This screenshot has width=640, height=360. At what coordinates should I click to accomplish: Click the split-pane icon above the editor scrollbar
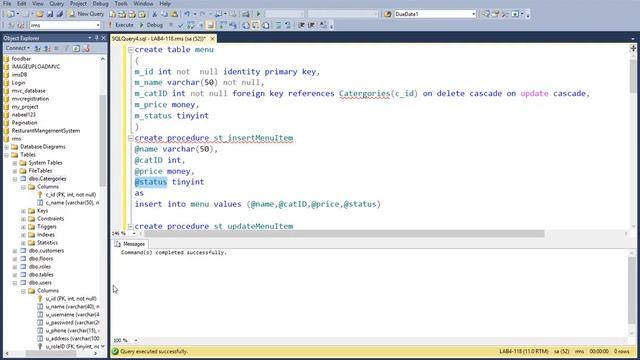(633, 48)
